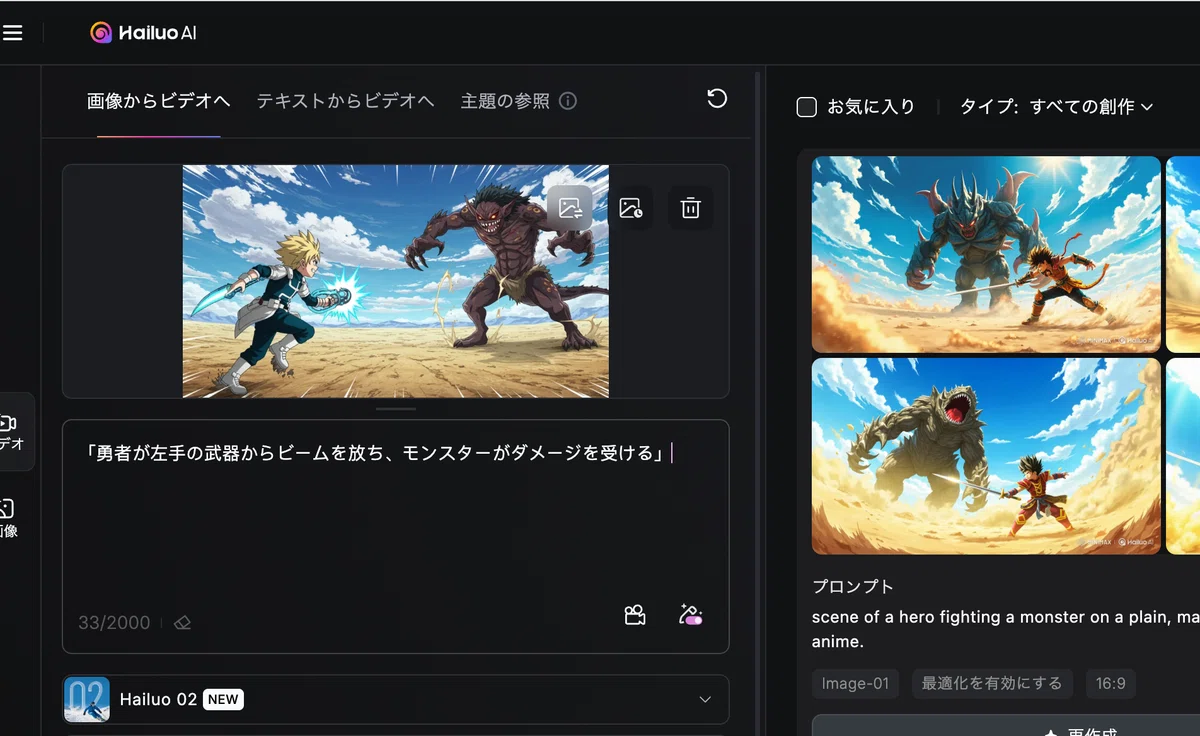This screenshot has width=1200, height=736.
Task: Click the 33/2000 character counter
Action: (114, 623)
